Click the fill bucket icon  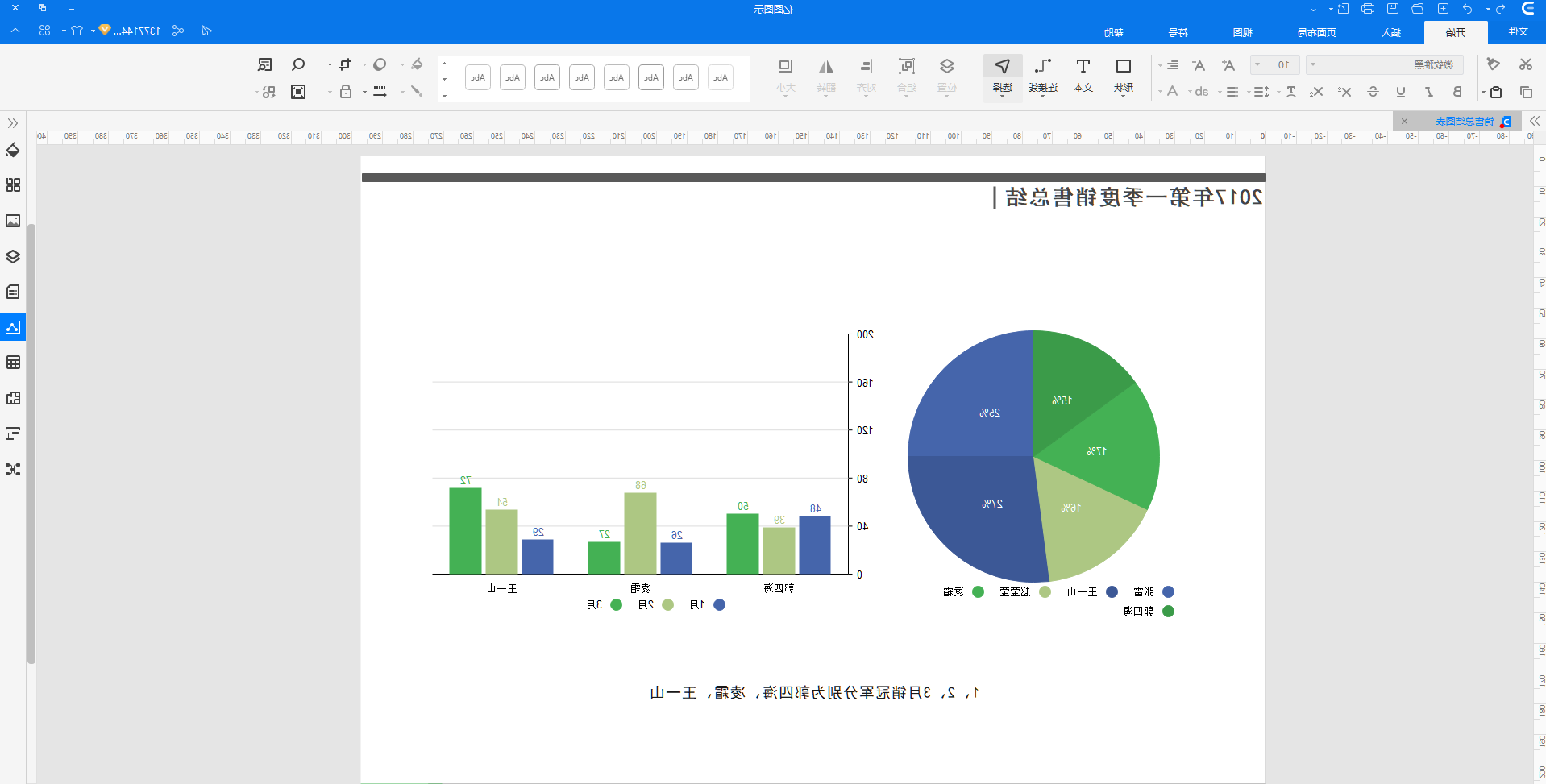417,64
